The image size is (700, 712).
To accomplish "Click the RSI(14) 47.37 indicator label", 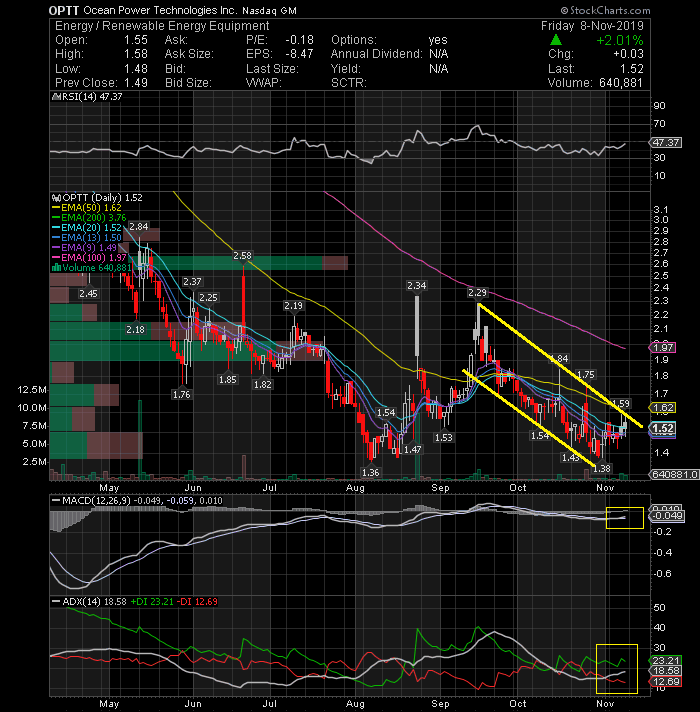I will pos(91,97).
